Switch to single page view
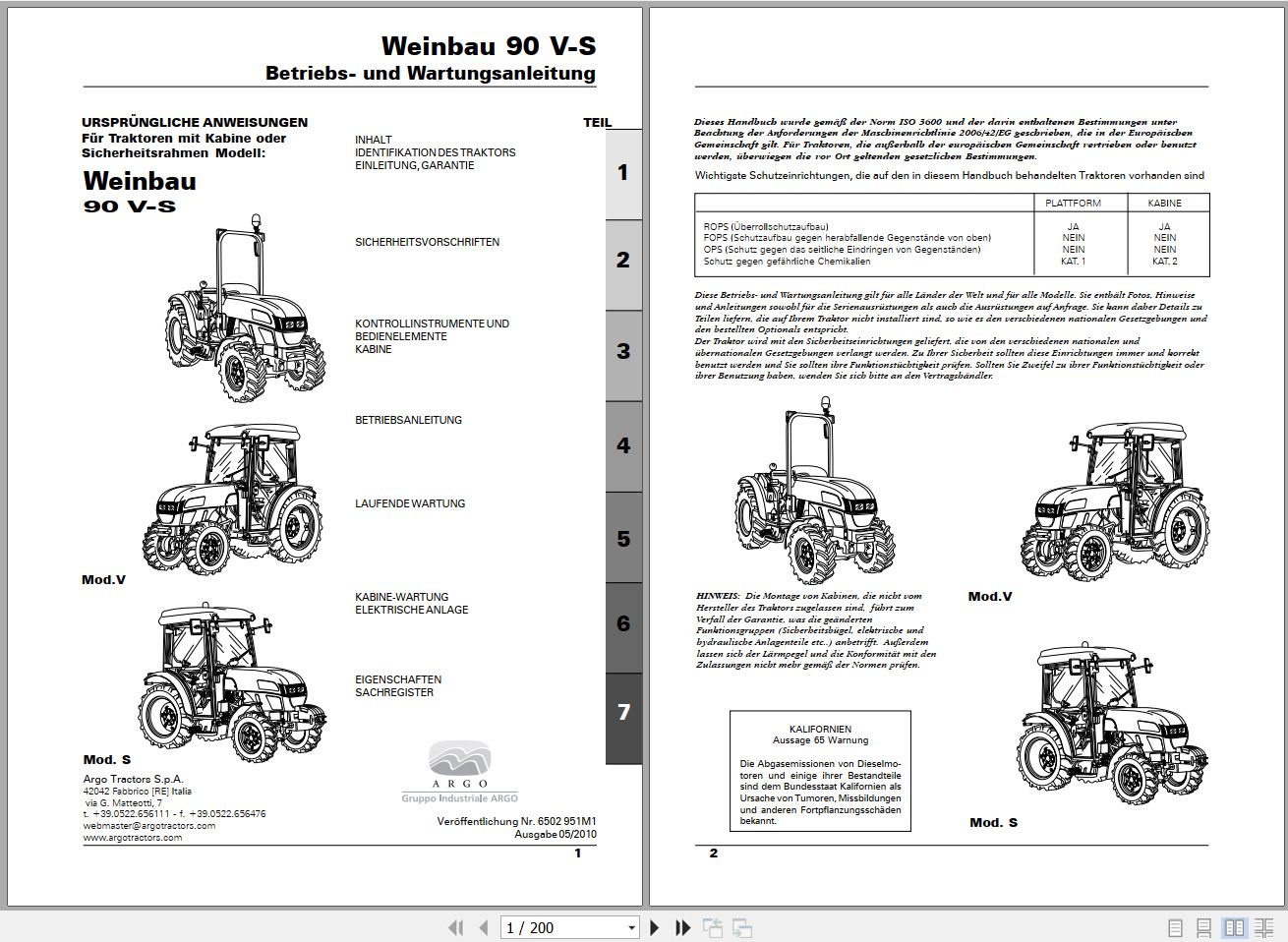Image resolution: width=1288 pixels, height=942 pixels. (1175, 927)
